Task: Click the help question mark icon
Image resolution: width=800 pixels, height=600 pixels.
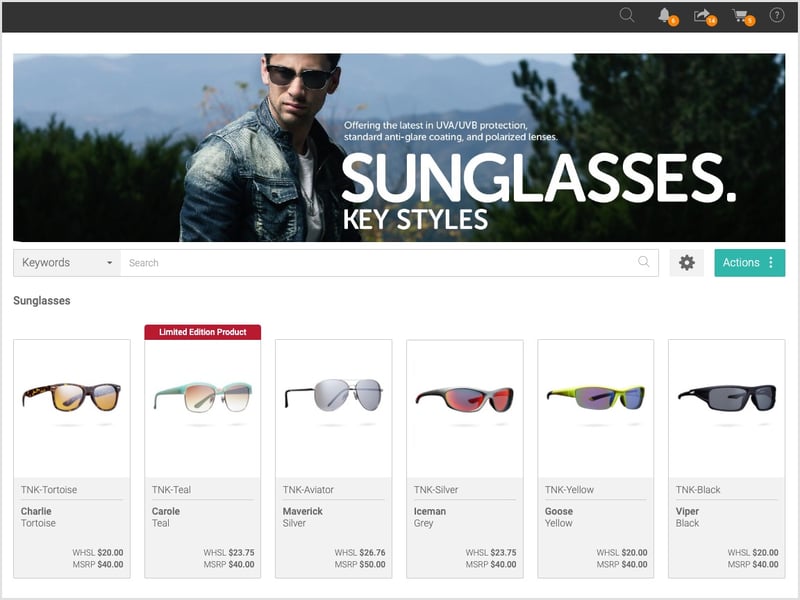Action: (x=775, y=15)
